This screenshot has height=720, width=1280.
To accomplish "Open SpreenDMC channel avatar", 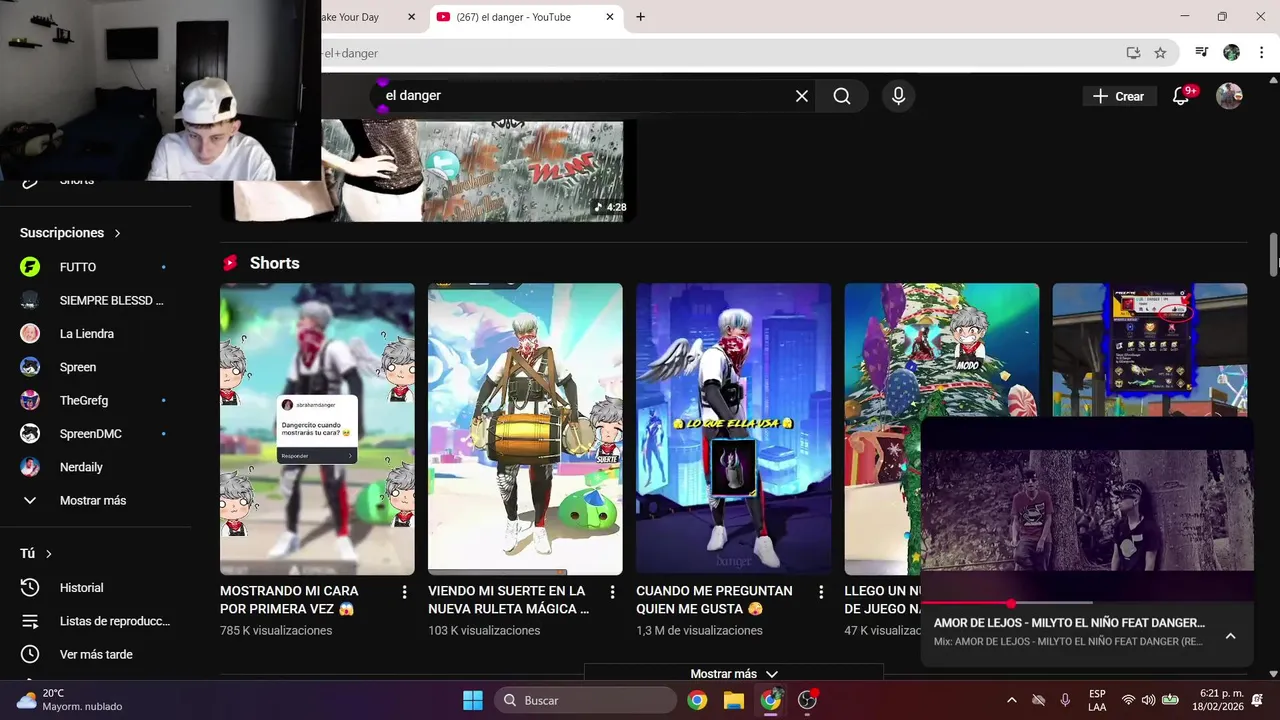I will coord(30,434).
